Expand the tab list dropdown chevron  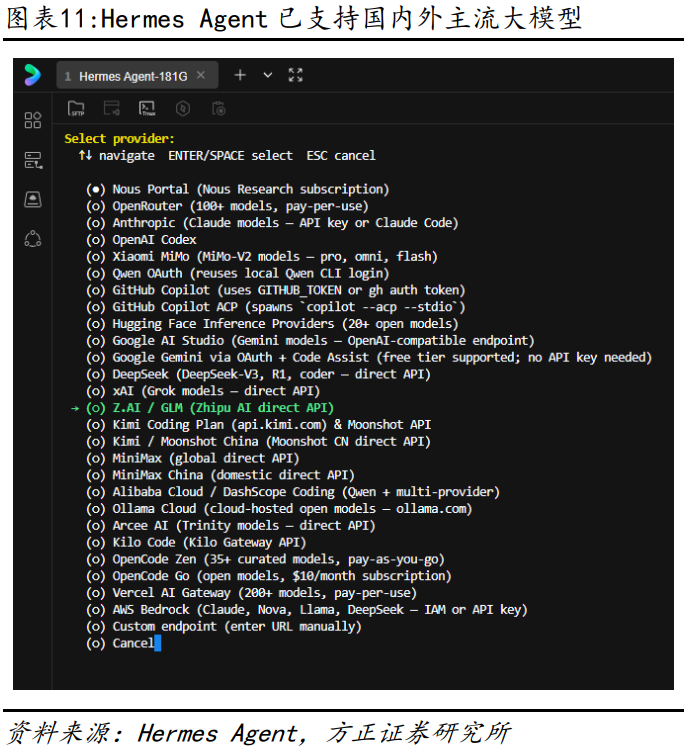(267, 75)
